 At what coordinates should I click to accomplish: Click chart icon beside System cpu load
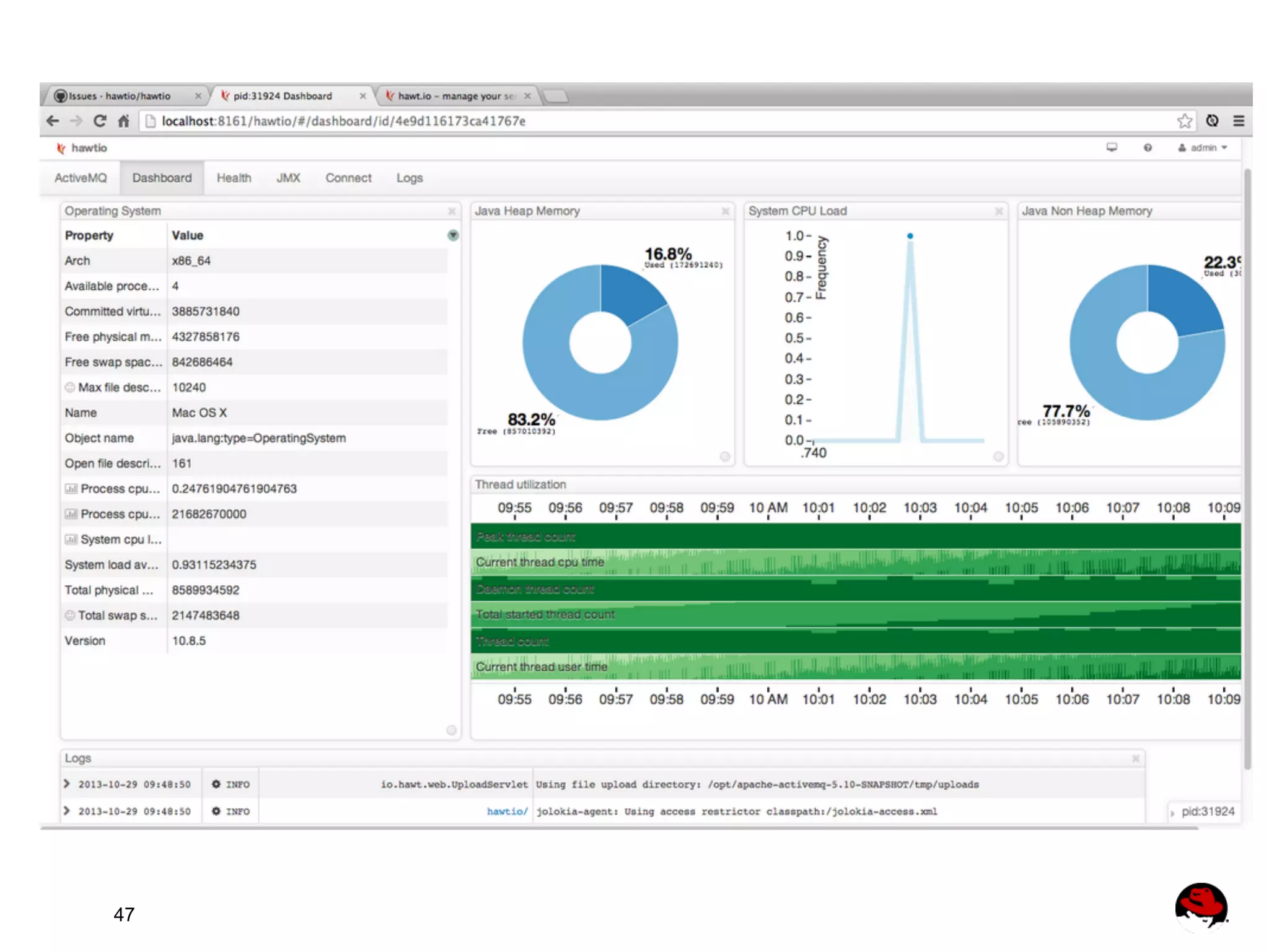pyautogui.click(x=71, y=539)
